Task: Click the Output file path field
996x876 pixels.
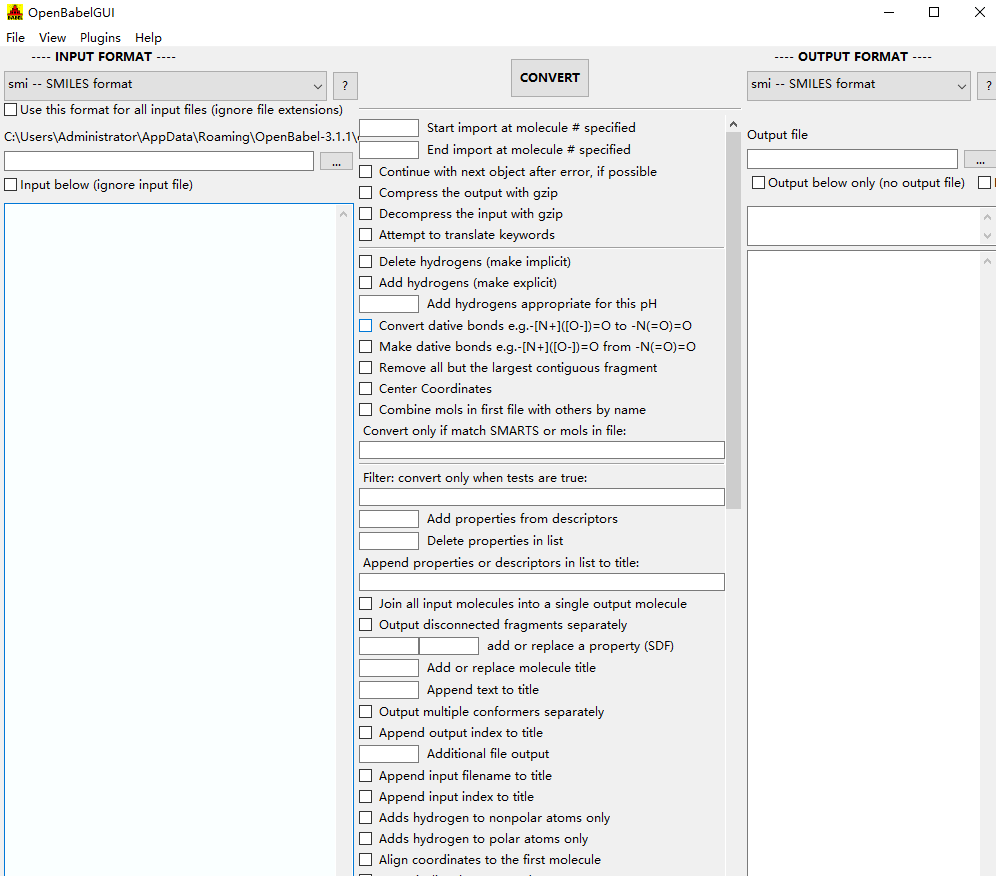Action: click(x=852, y=159)
